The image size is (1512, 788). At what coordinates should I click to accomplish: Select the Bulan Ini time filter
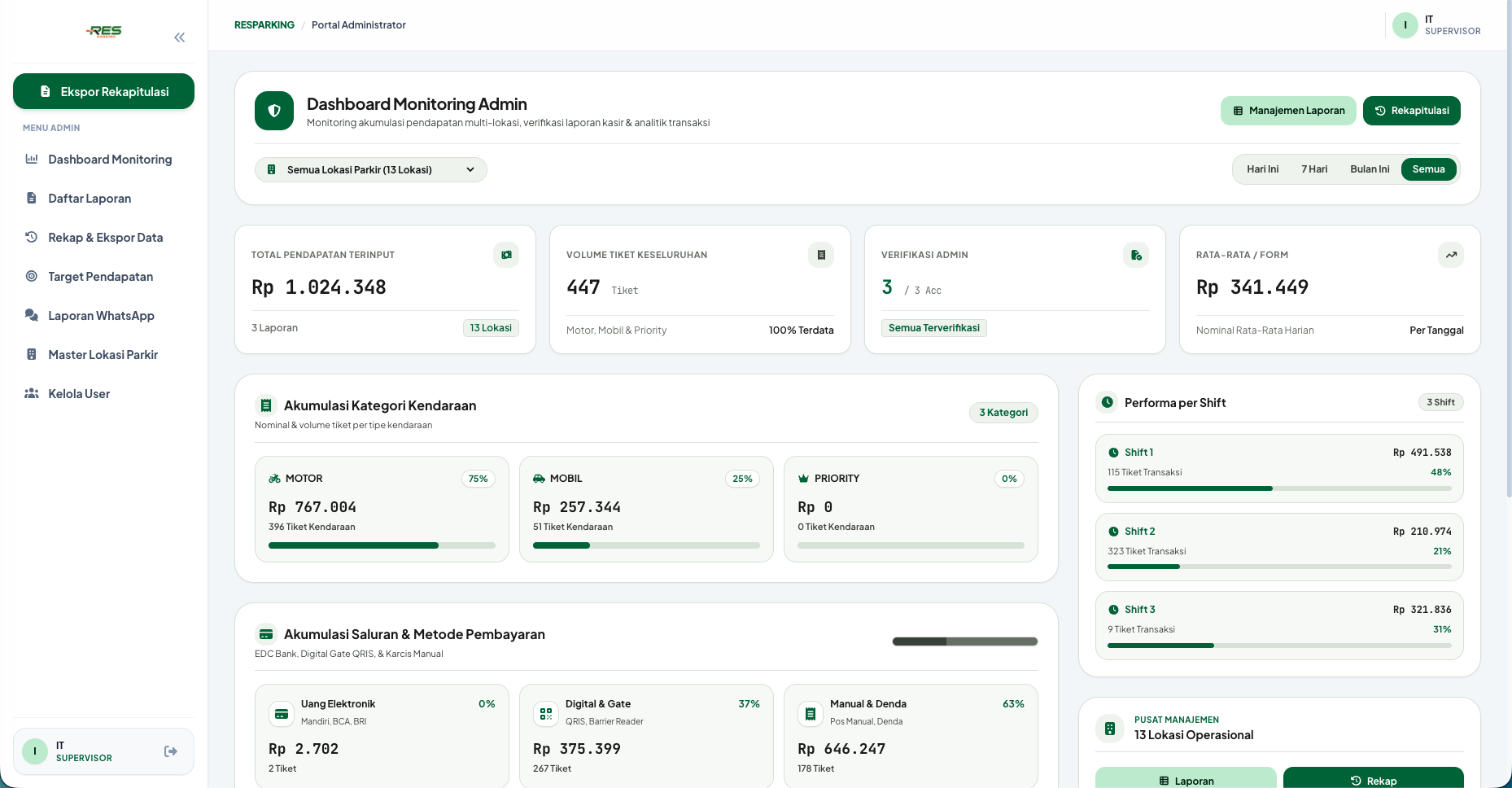(x=1370, y=169)
